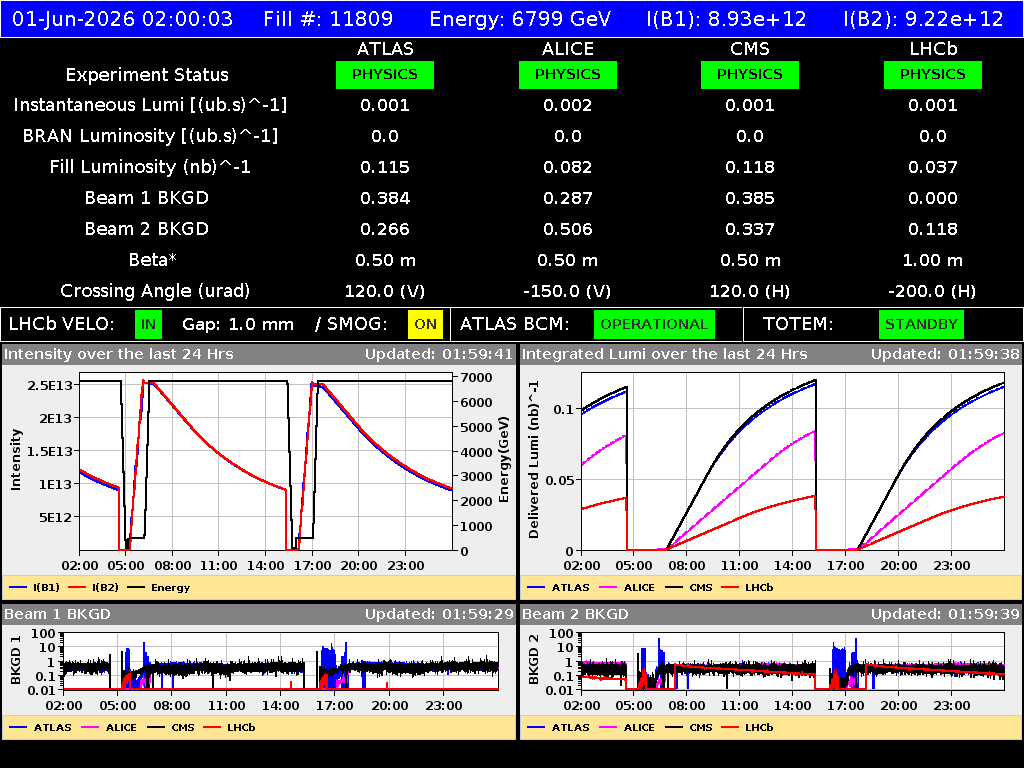Click ATLAS crossing angle 120.0 (V)
This screenshot has width=1024, height=768.
(x=385, y=291)
